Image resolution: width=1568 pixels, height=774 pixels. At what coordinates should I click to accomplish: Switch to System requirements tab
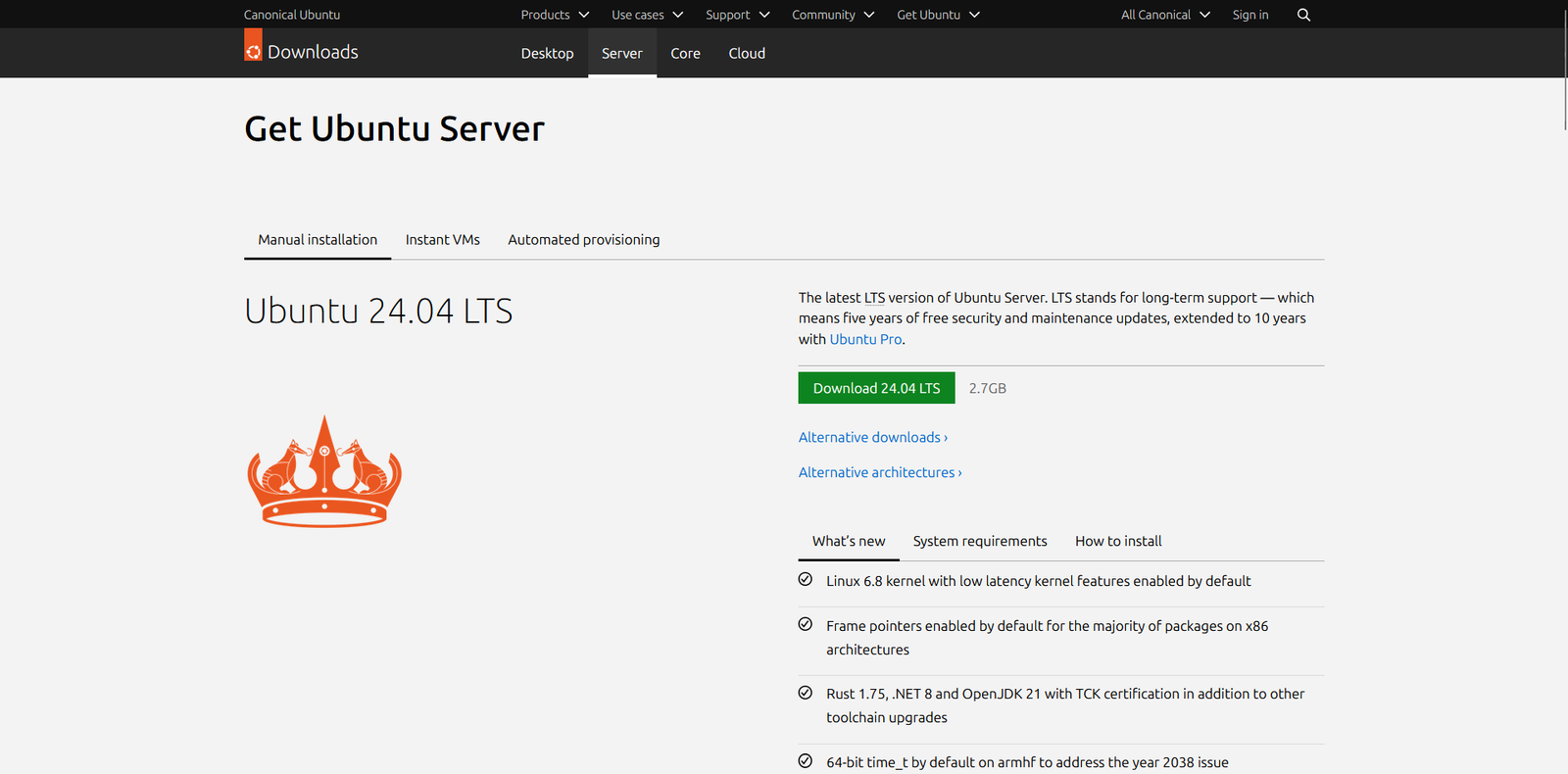pos(980,541)
